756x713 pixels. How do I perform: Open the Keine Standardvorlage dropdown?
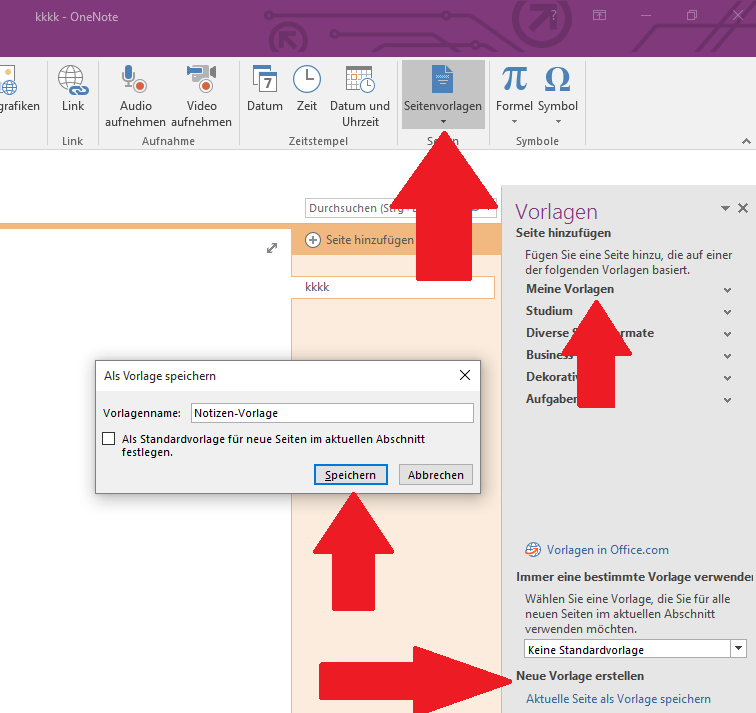[738, 649]
